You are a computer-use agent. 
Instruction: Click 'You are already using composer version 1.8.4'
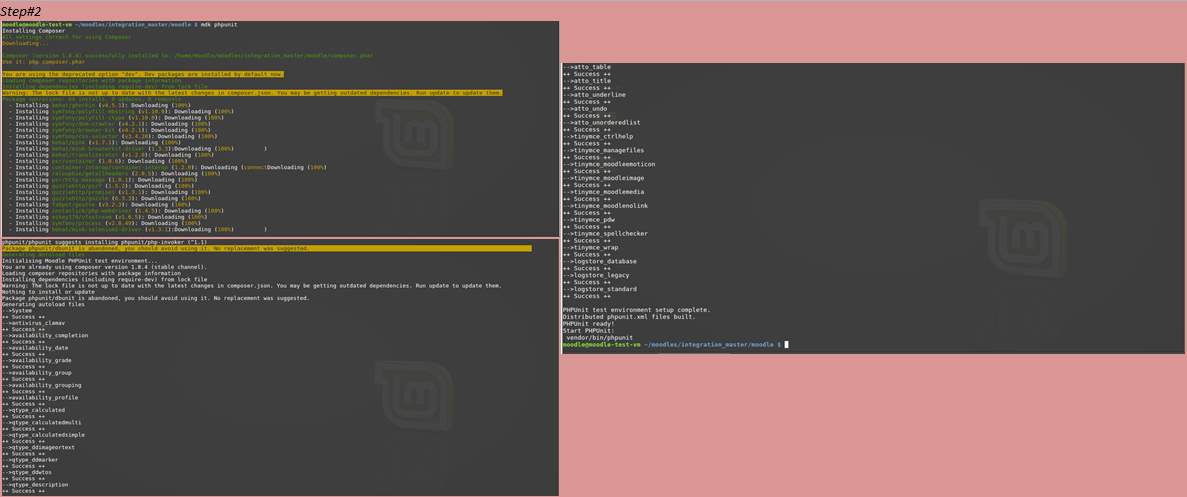pos(104,267)
